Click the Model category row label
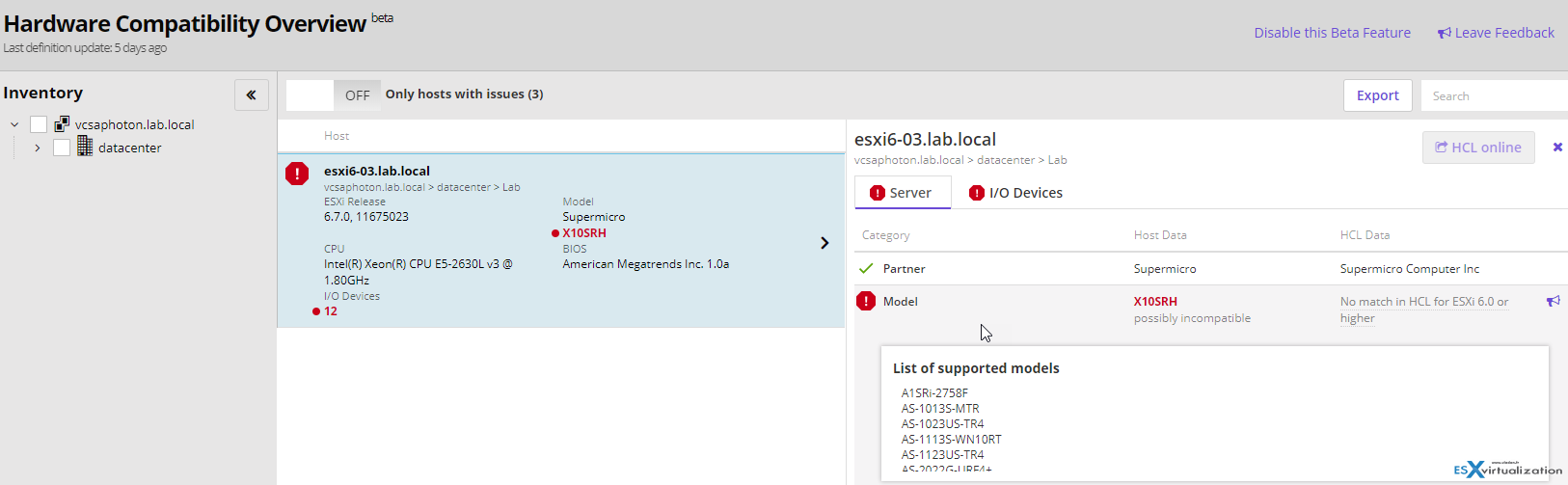 (901, 302)
